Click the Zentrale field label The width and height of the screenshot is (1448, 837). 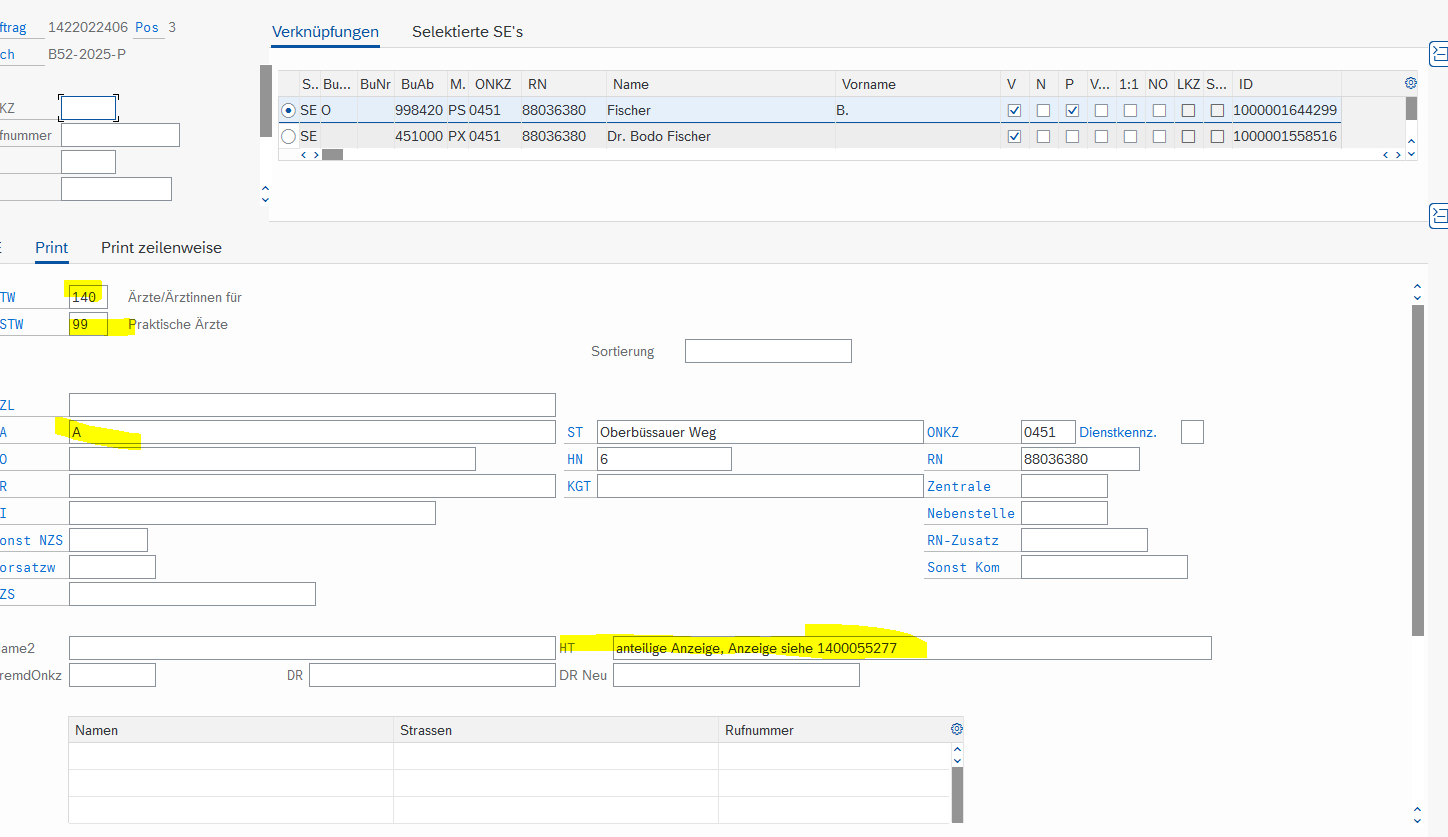click(959, 486)
